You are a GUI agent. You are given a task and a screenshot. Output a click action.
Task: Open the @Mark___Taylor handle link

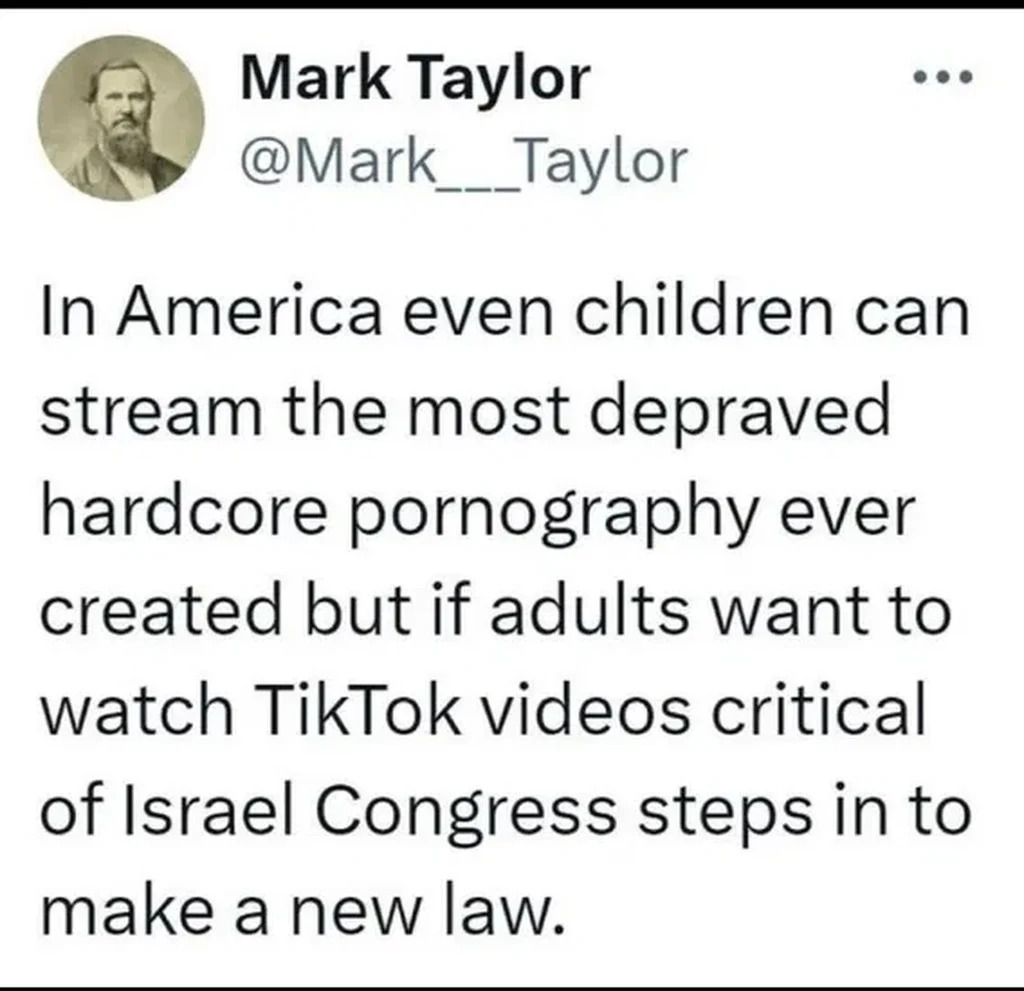pos(464,162)
